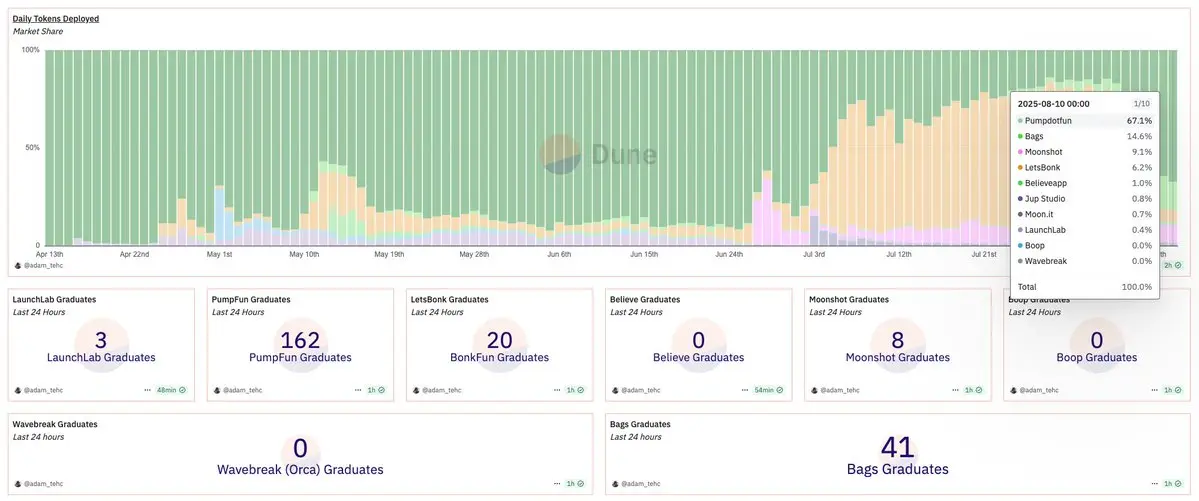The height and width of the screenshot is (501, 1199).
Task: Click the LetsBonk orange color dot in tooltip
Action: point(1020,168)
